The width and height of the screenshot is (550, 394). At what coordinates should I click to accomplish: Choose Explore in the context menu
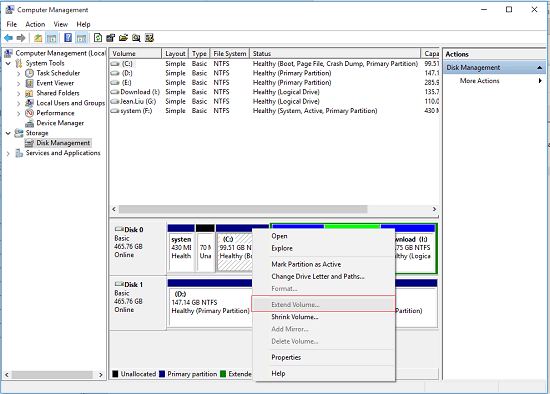[x=324, y=248]
